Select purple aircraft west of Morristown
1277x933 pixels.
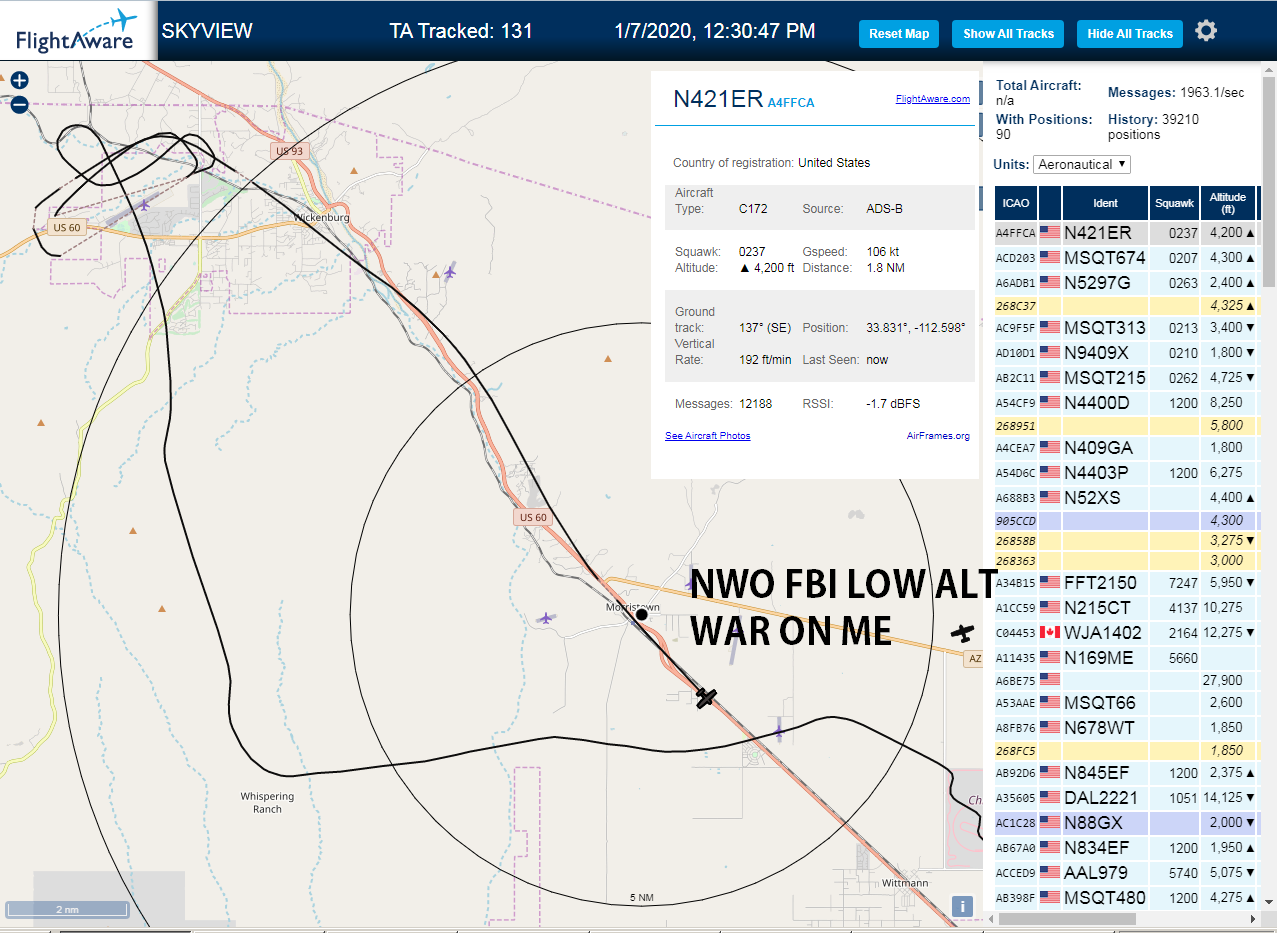(545, 619)
